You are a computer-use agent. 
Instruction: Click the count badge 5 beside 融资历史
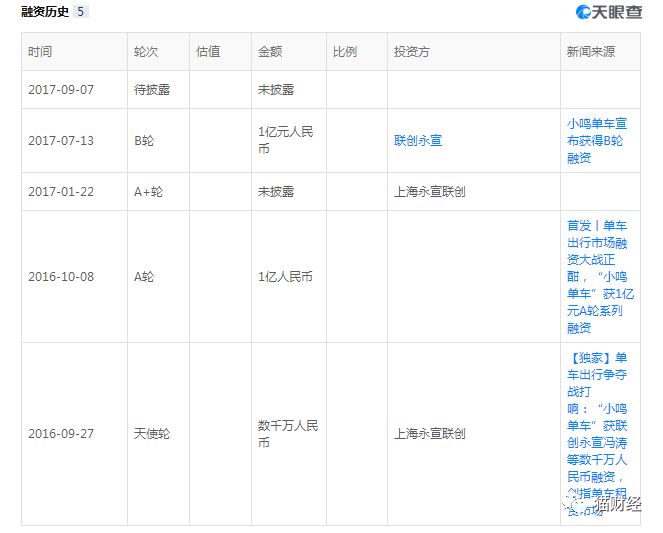80,12
